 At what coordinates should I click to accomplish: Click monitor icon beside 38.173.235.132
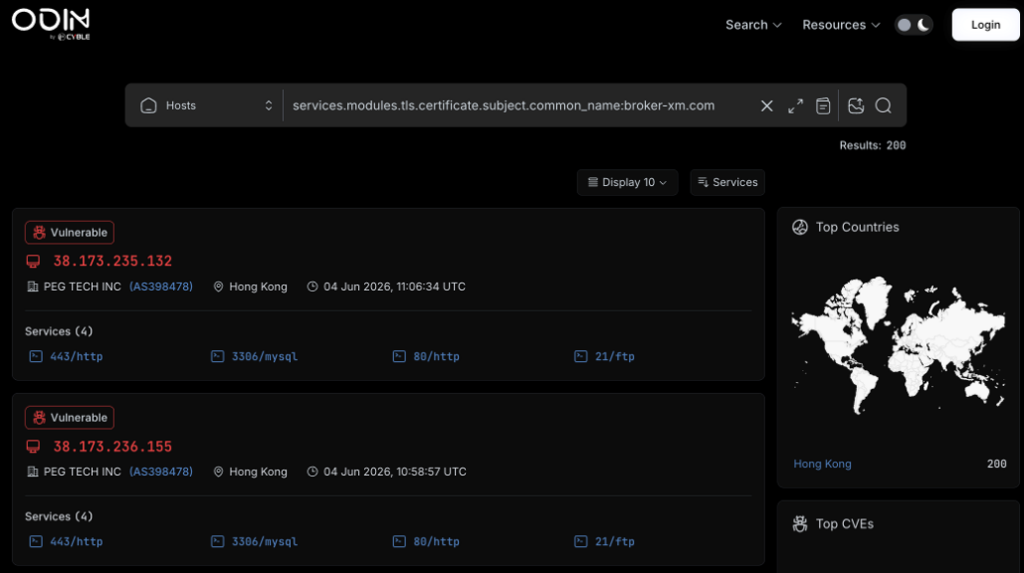pos(33,261)
